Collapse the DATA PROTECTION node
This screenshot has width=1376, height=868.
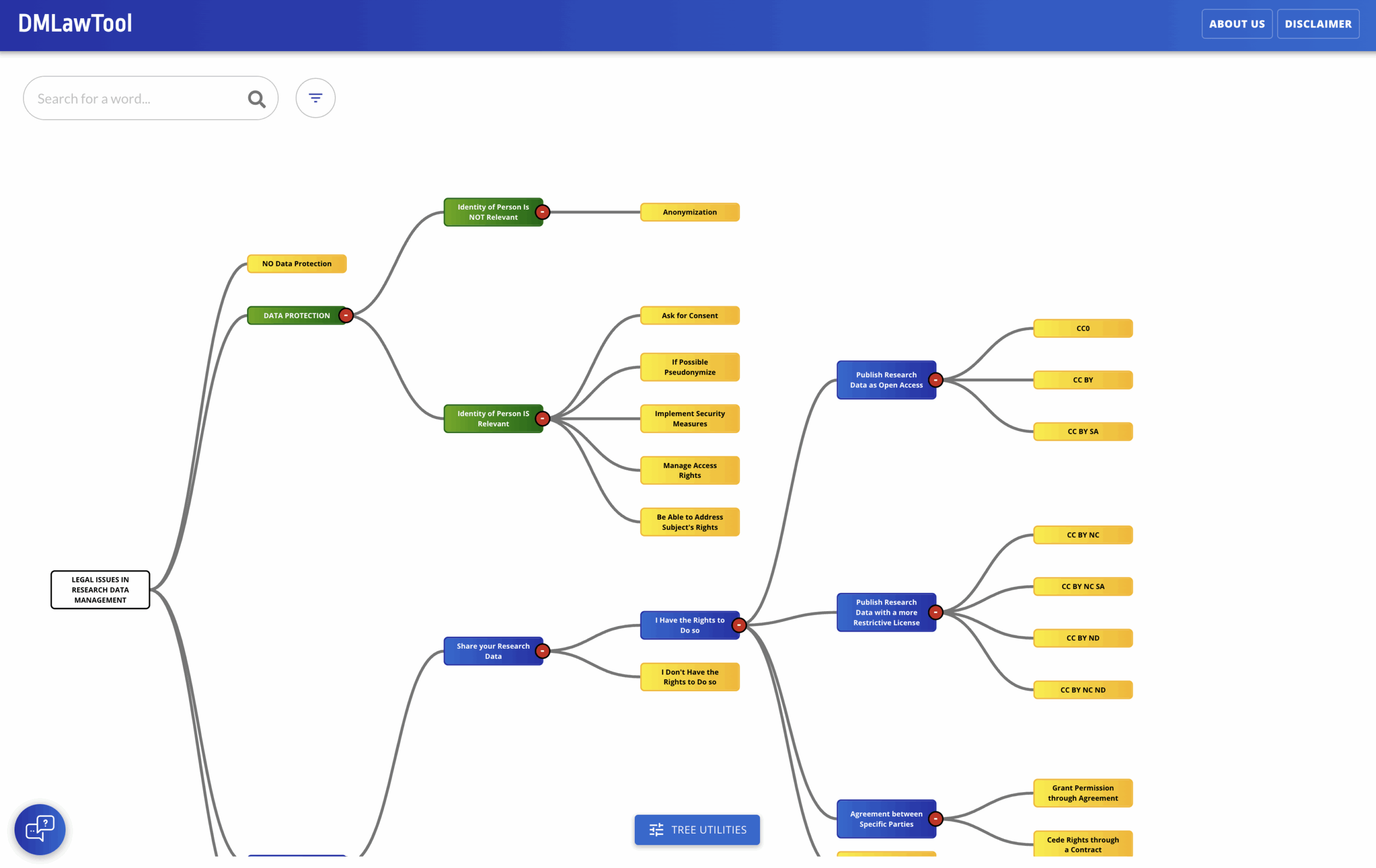pos(346,315)
